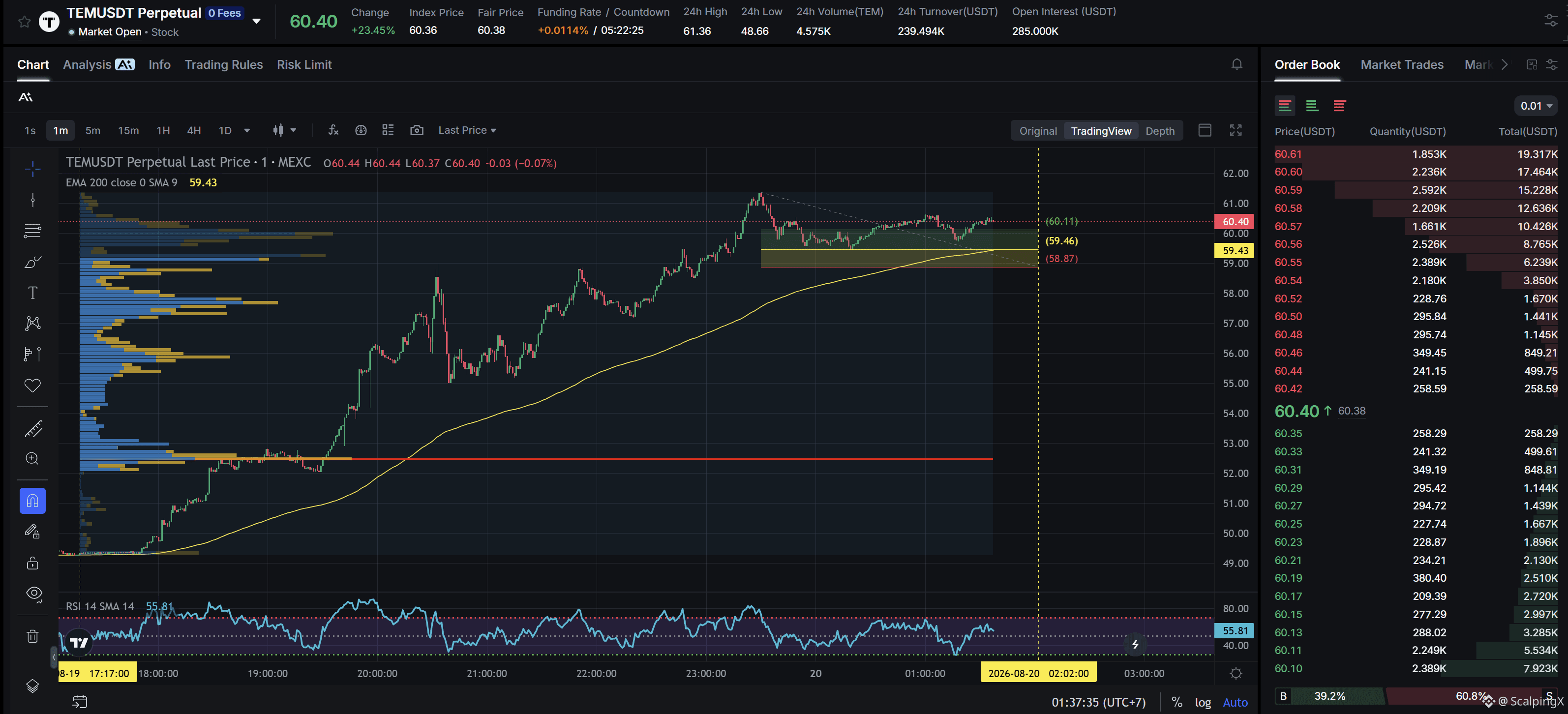Switch chart to Original view
Screen dimensions: 1568x714
[1038, 131]
